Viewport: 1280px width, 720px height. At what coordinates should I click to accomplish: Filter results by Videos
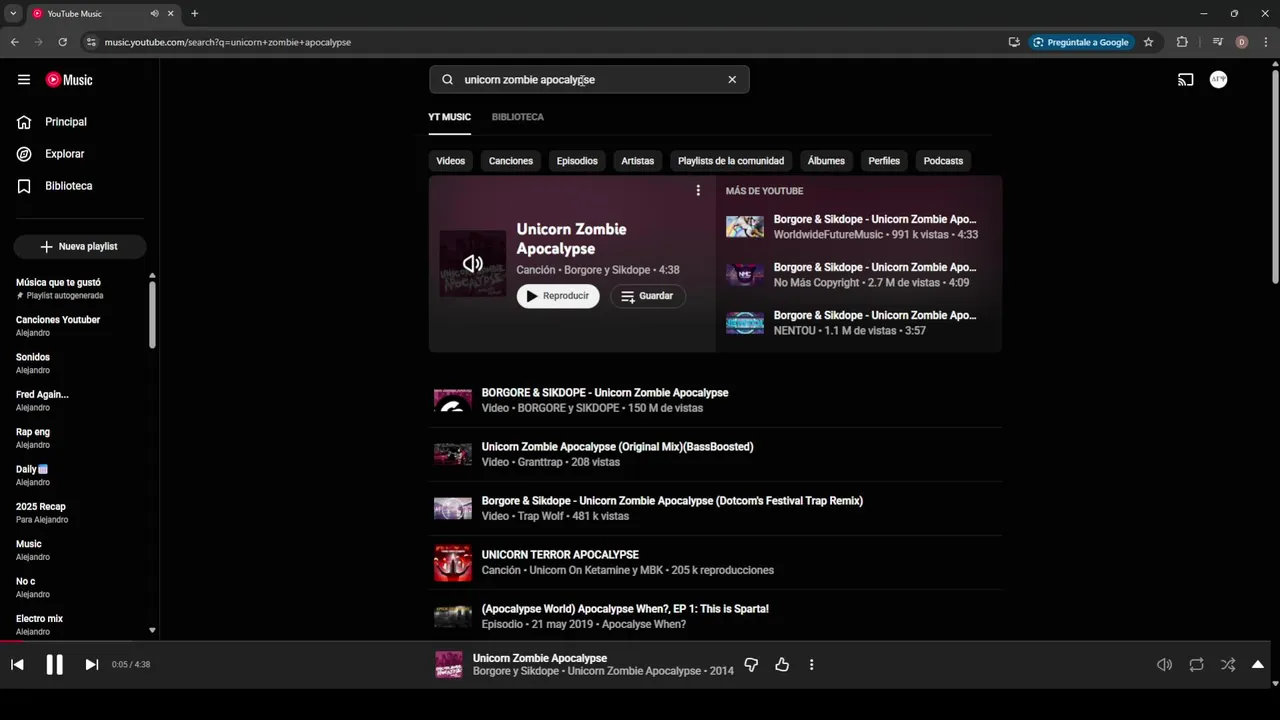pos(451,161)
